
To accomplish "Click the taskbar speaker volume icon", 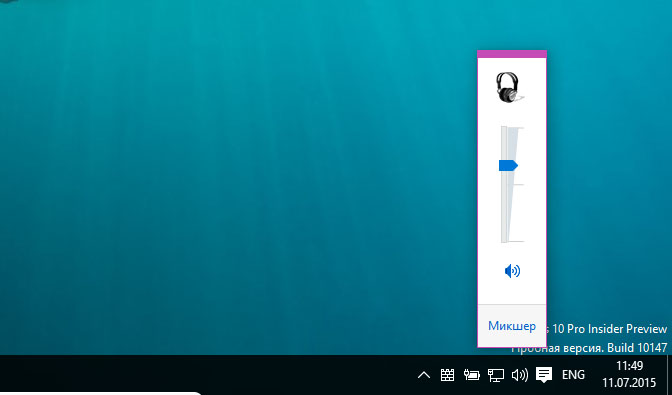I will coord(520,375).
